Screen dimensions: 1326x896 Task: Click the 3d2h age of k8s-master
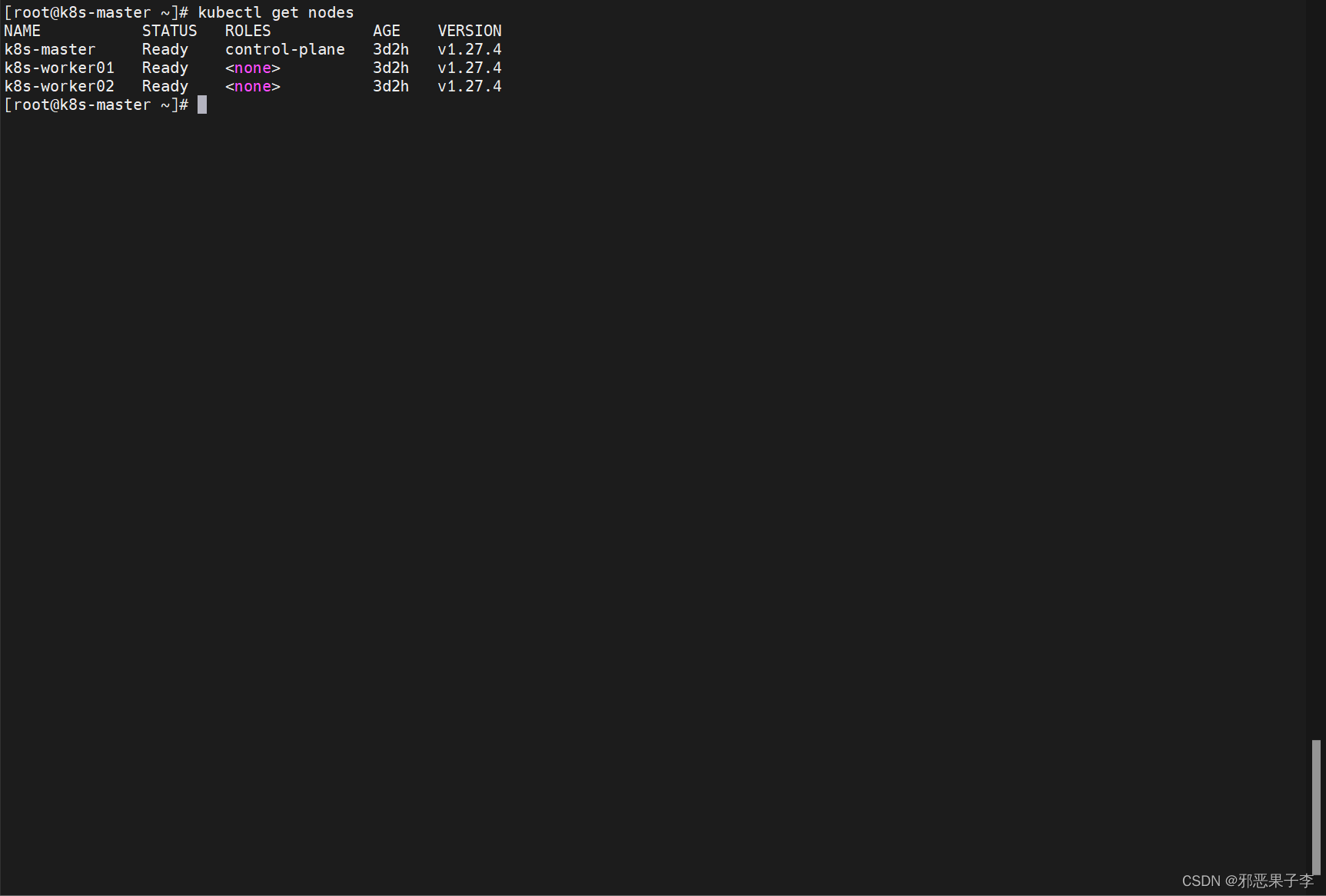click(x=391, y=49)
